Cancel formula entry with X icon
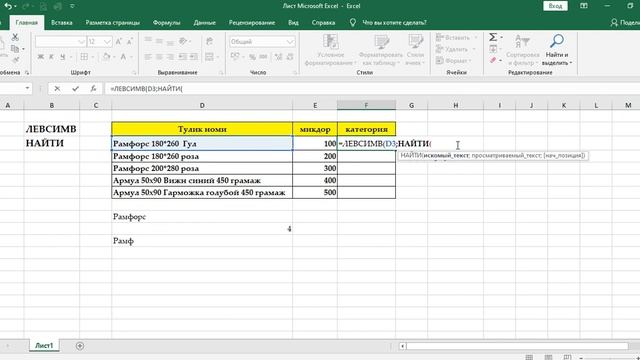The width and height of the screenshot is (640, 360). click(x=57, y=89)
